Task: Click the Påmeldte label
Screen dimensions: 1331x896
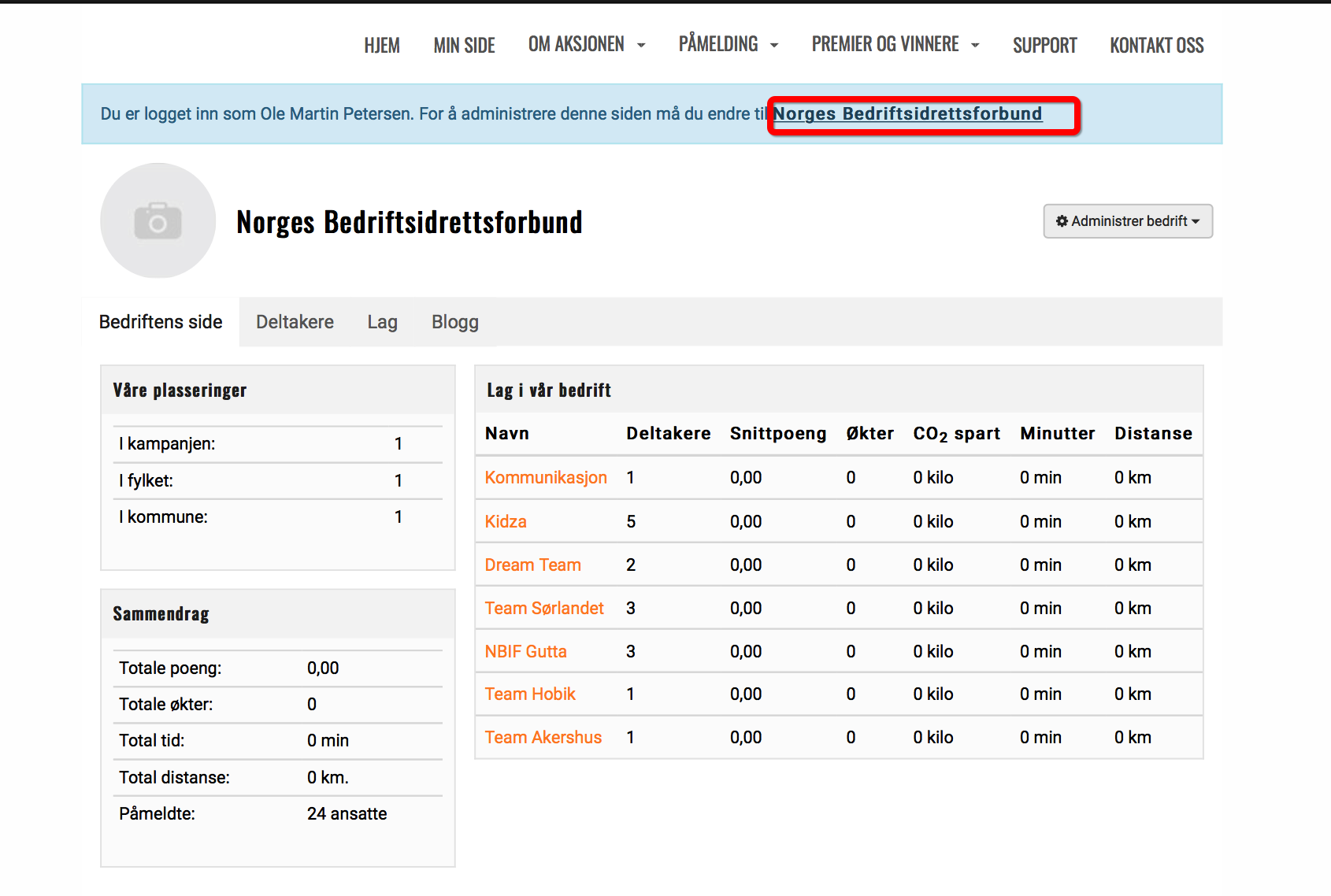Action: pos(157,814)
